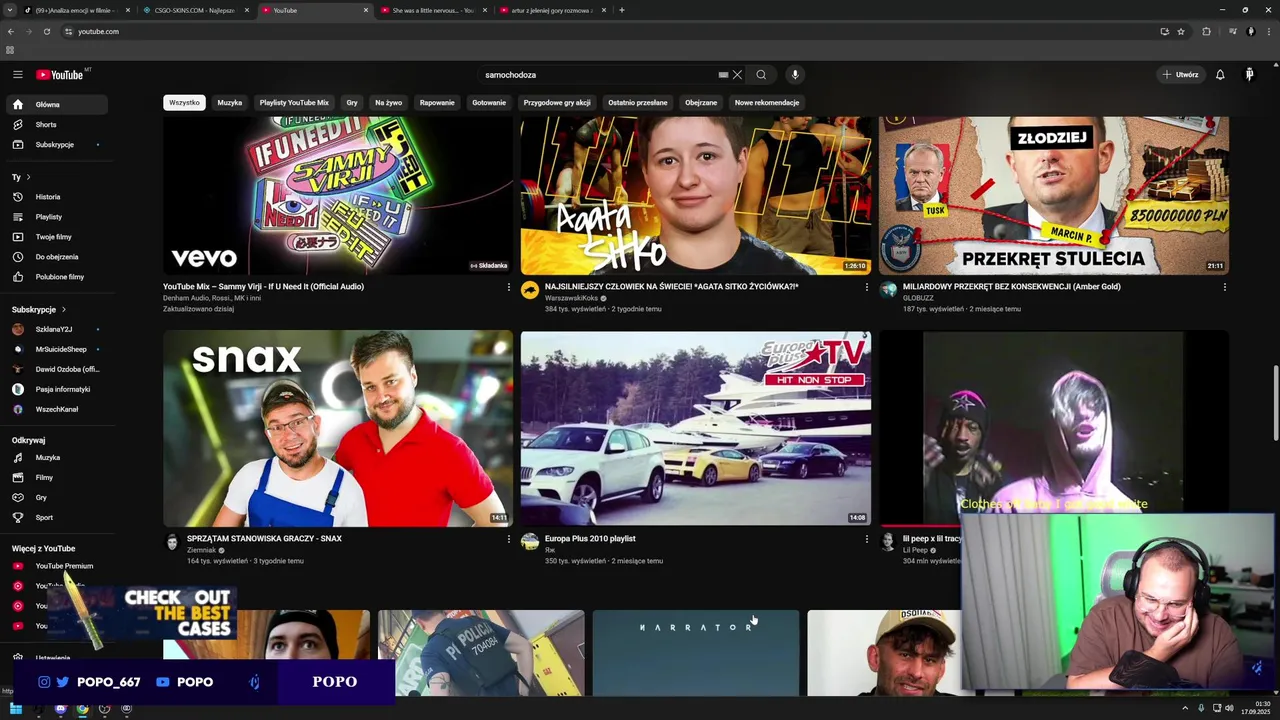Screen dimensions: 1280x720
Task: Switch to CSGO-SKINS.COM browser tab
Action: (195, 10)
